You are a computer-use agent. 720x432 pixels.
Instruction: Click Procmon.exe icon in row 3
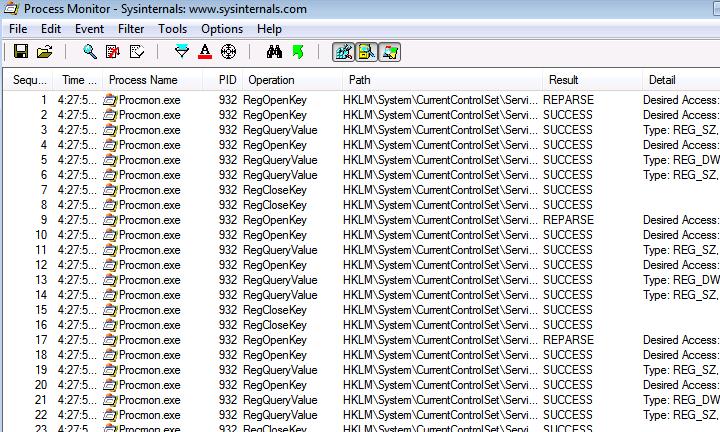click(110, 130)
